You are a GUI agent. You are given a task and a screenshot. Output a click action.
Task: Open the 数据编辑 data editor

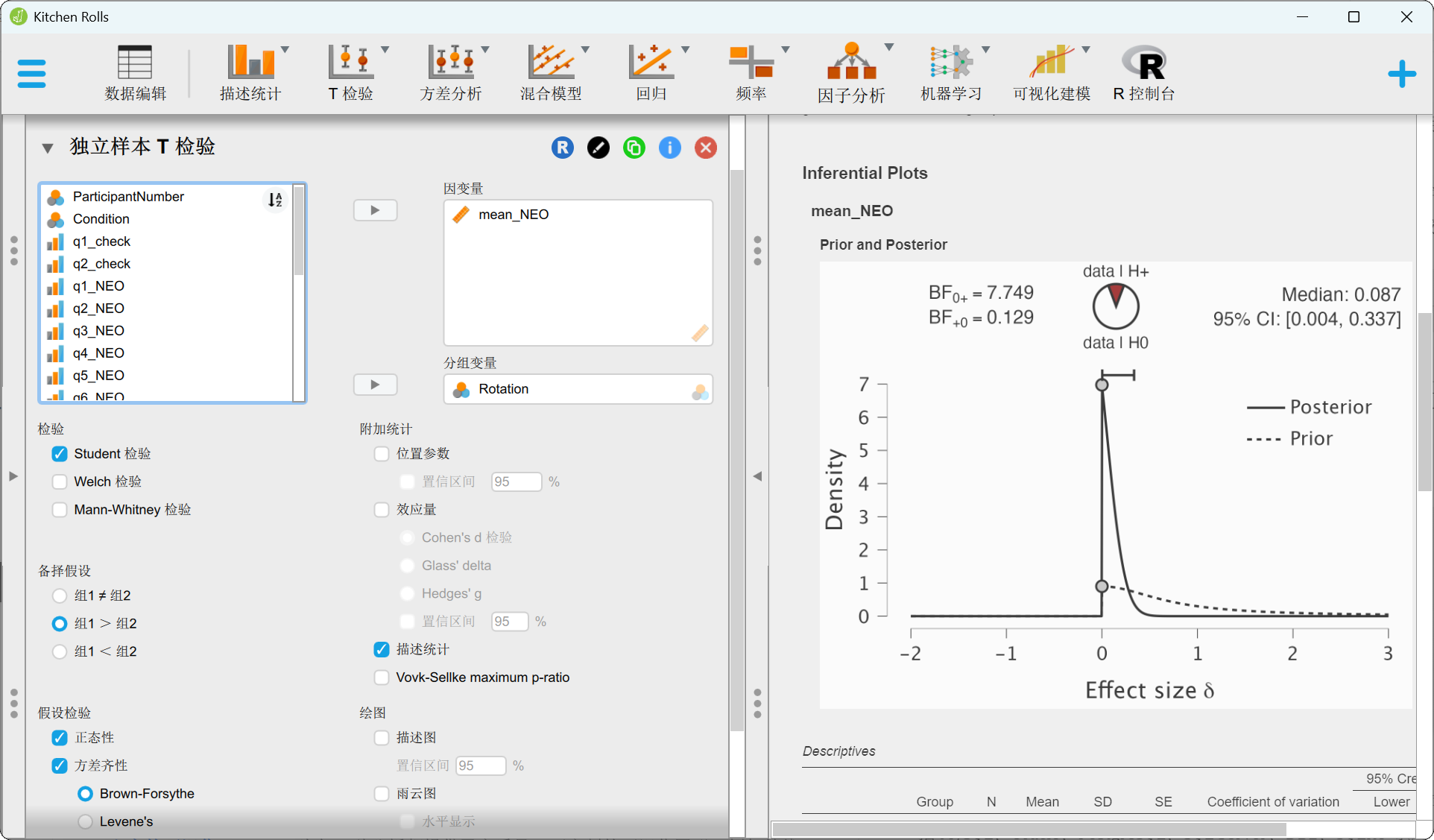(135, 72)
